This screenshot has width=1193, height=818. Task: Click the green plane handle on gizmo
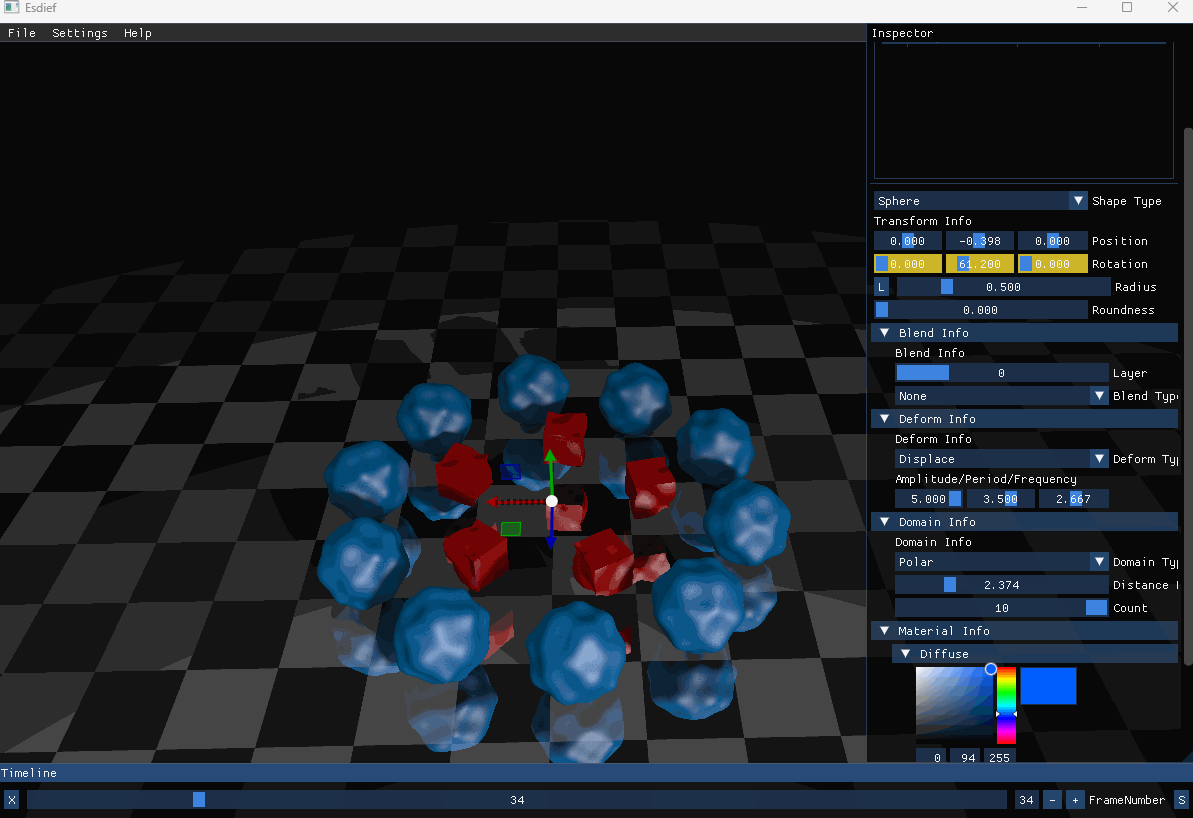coord(511,528)
